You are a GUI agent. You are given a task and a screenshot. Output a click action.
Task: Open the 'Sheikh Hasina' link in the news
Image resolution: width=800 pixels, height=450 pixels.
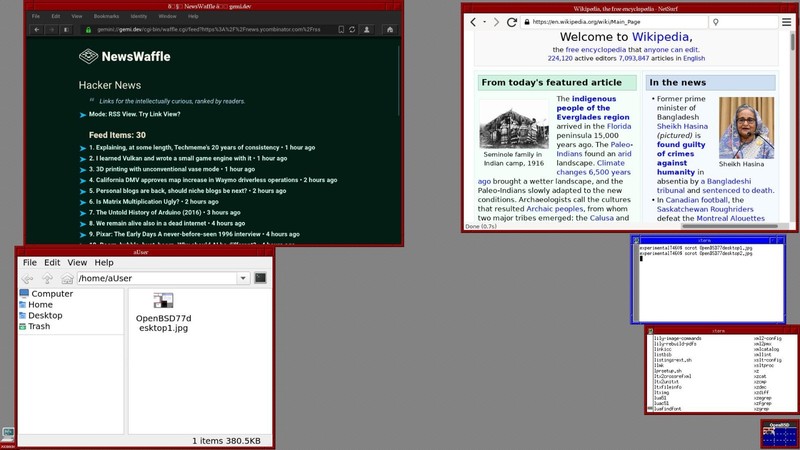pos(682,126)
